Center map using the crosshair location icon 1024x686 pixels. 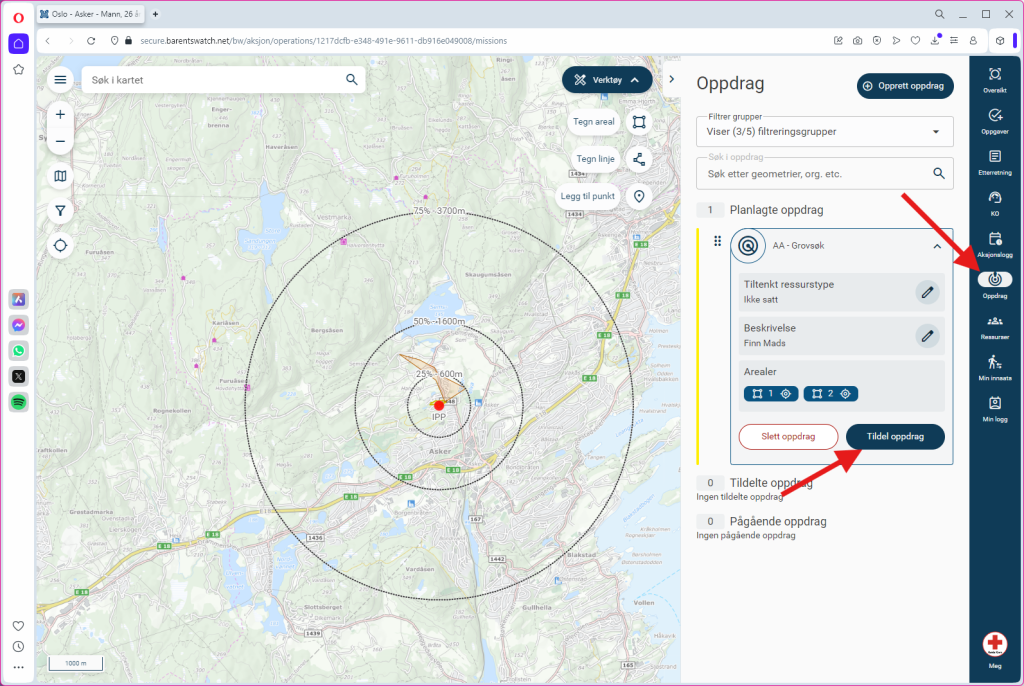[x=61, y=245]
